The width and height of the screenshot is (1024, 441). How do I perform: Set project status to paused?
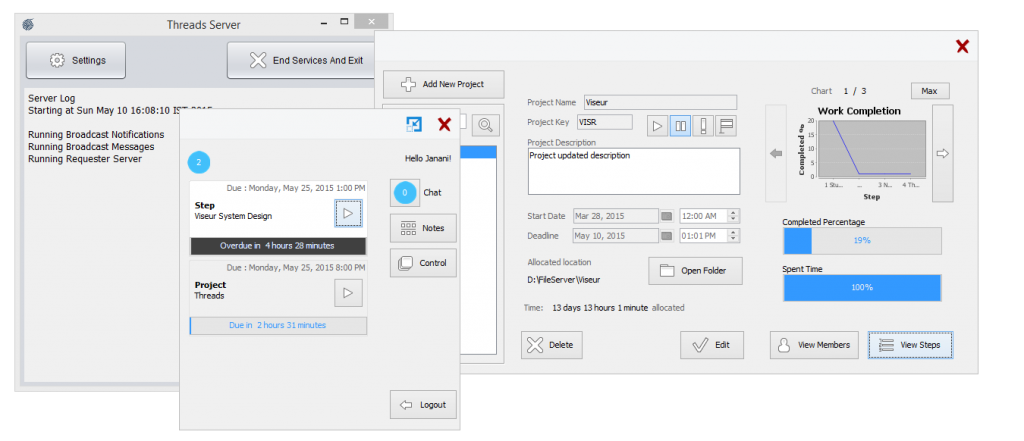click(x=680, y=126)
